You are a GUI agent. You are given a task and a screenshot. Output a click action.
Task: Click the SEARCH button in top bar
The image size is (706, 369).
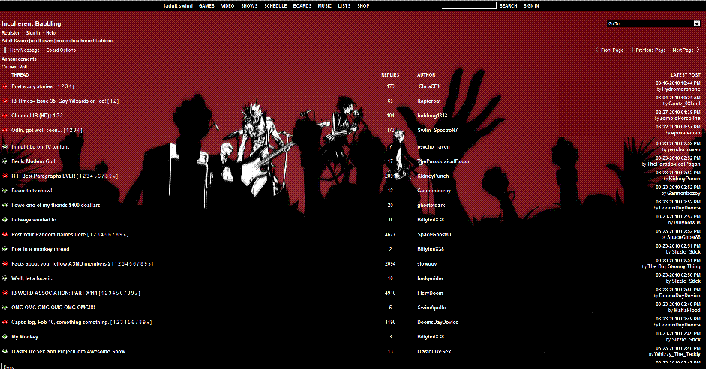(508, 6)
